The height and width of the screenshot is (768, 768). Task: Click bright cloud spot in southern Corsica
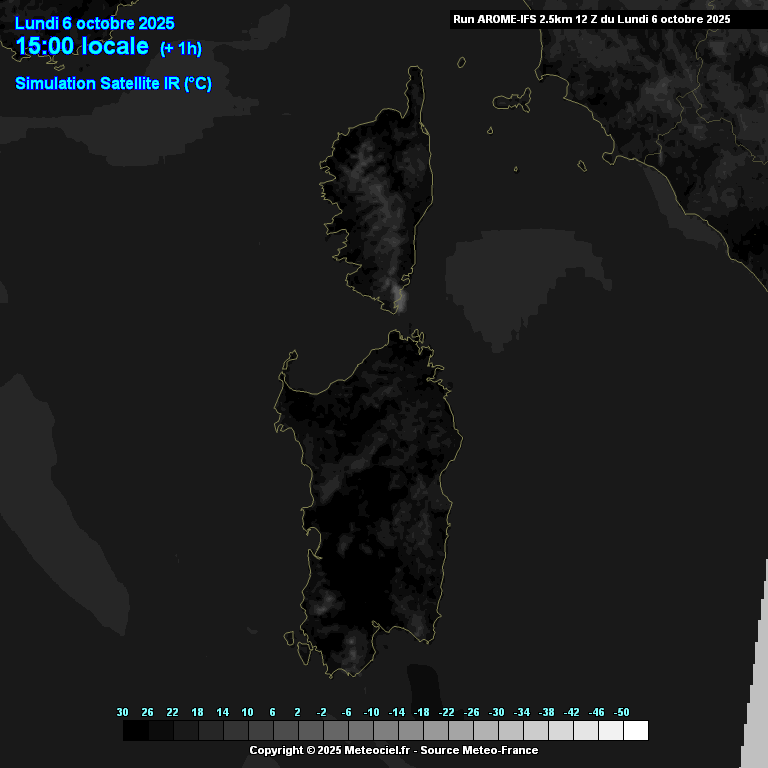pos(398,296)
